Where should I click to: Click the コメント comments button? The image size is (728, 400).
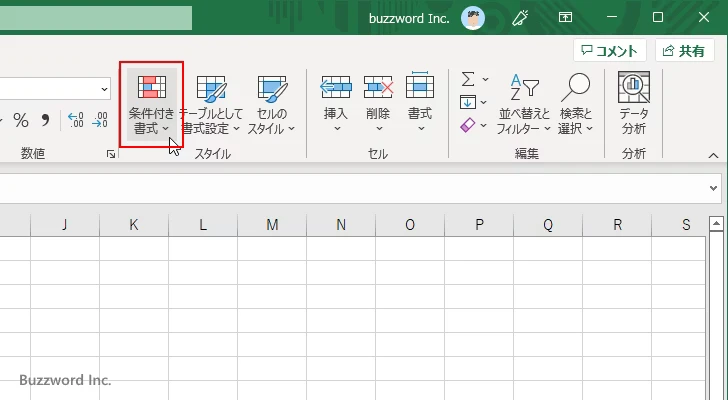coord(609,51)
